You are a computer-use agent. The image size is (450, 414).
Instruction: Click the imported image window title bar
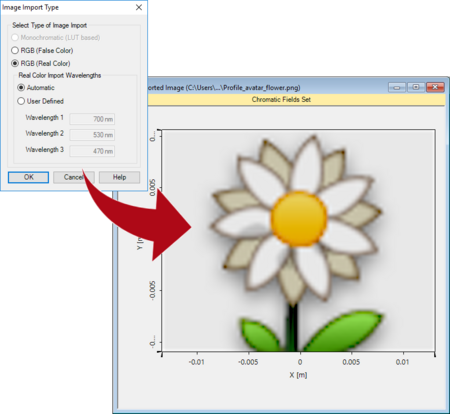267,87
